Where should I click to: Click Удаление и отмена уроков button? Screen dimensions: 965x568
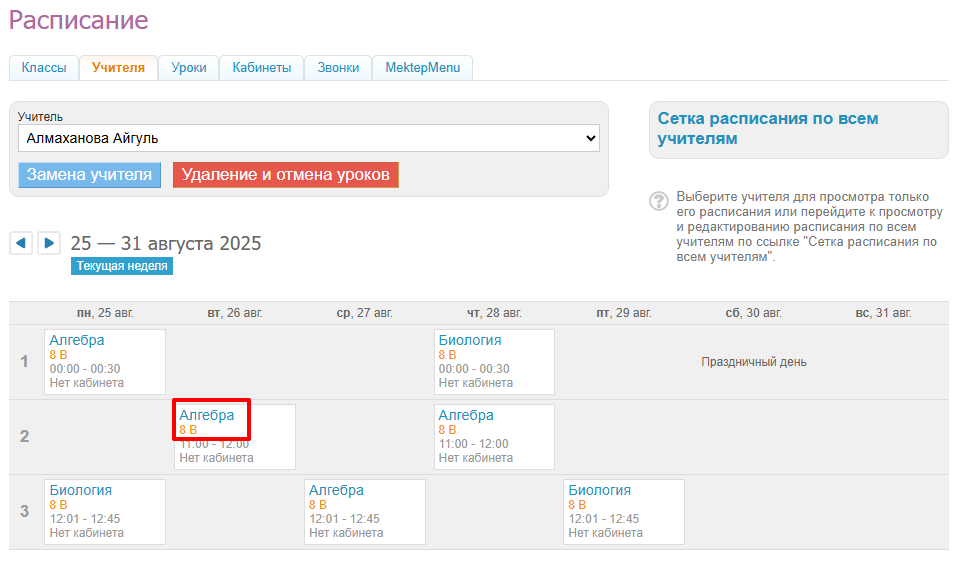click(x=285, y=175)
